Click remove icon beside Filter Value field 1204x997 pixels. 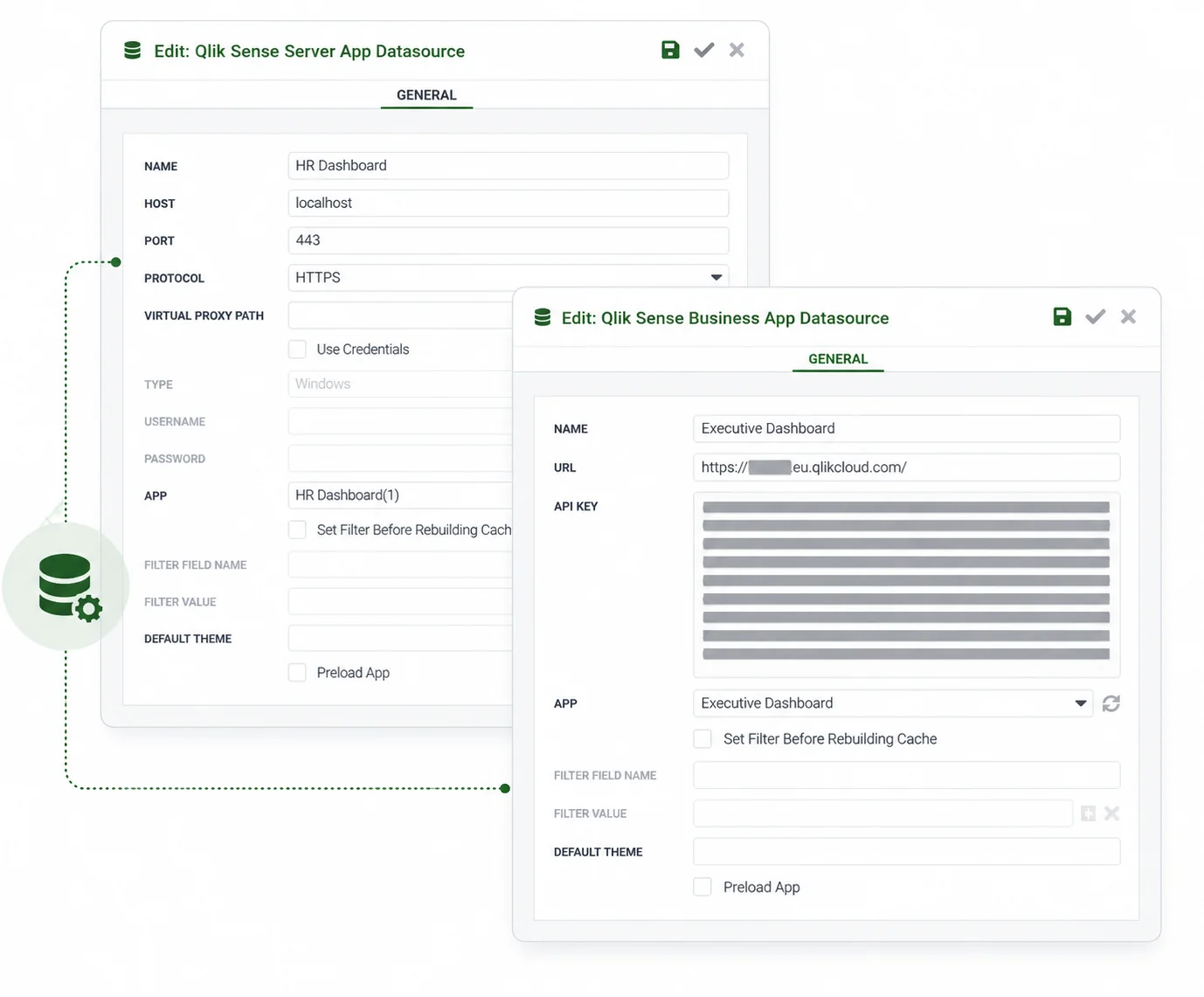point(1111,814)
